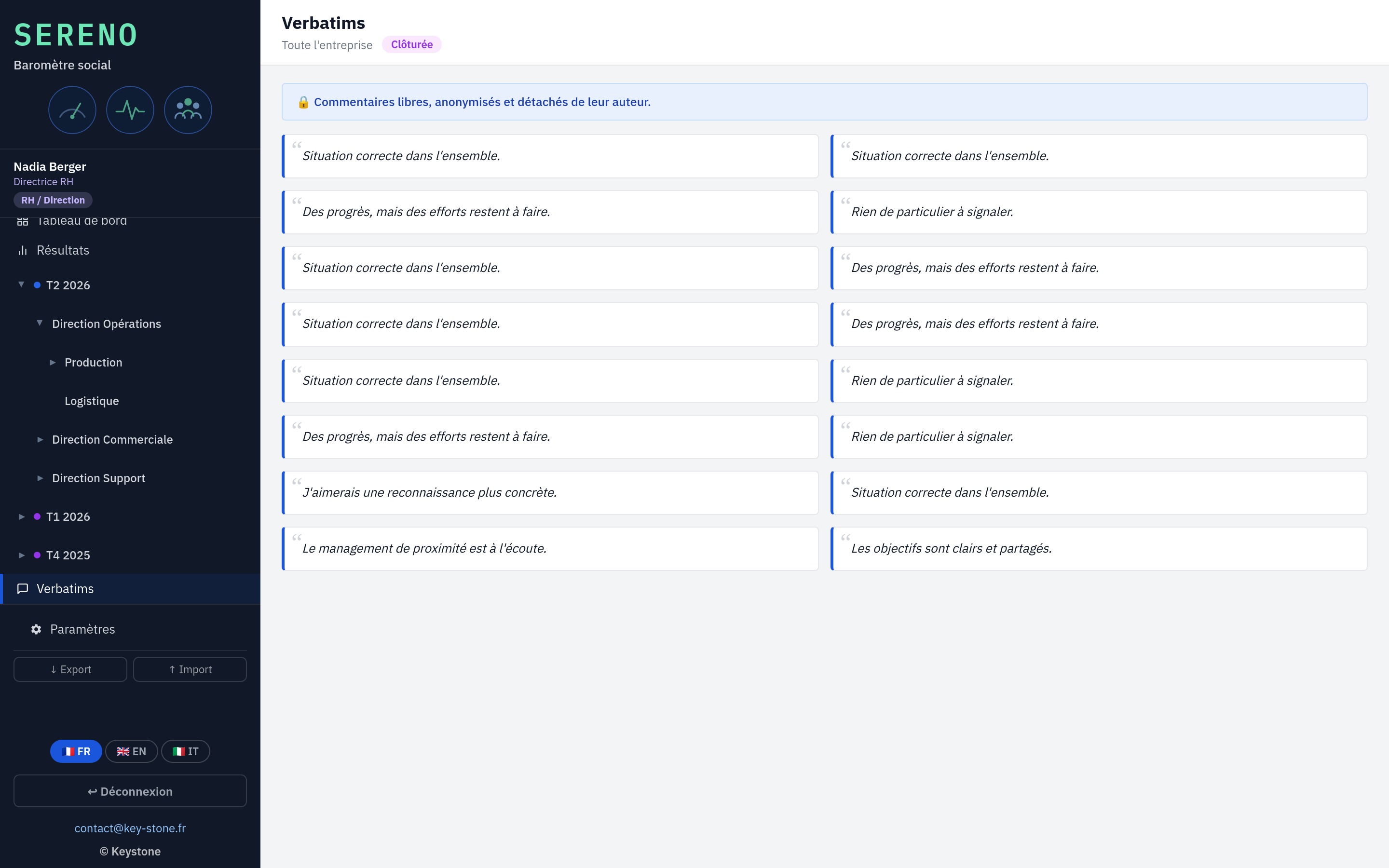Open Direction Support item
This screenshot has width=1389, height=868.
pyautogui.click(x=99, y=478)
